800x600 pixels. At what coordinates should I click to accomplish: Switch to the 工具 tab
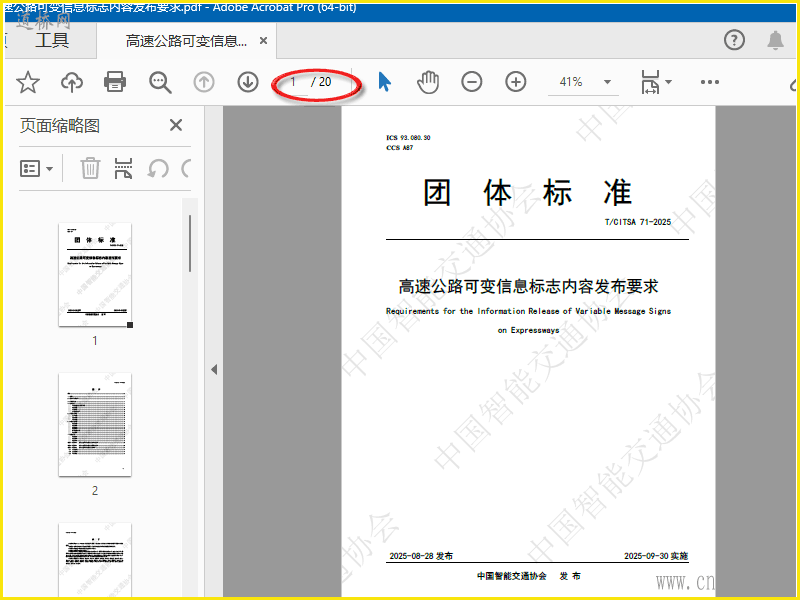52,40
